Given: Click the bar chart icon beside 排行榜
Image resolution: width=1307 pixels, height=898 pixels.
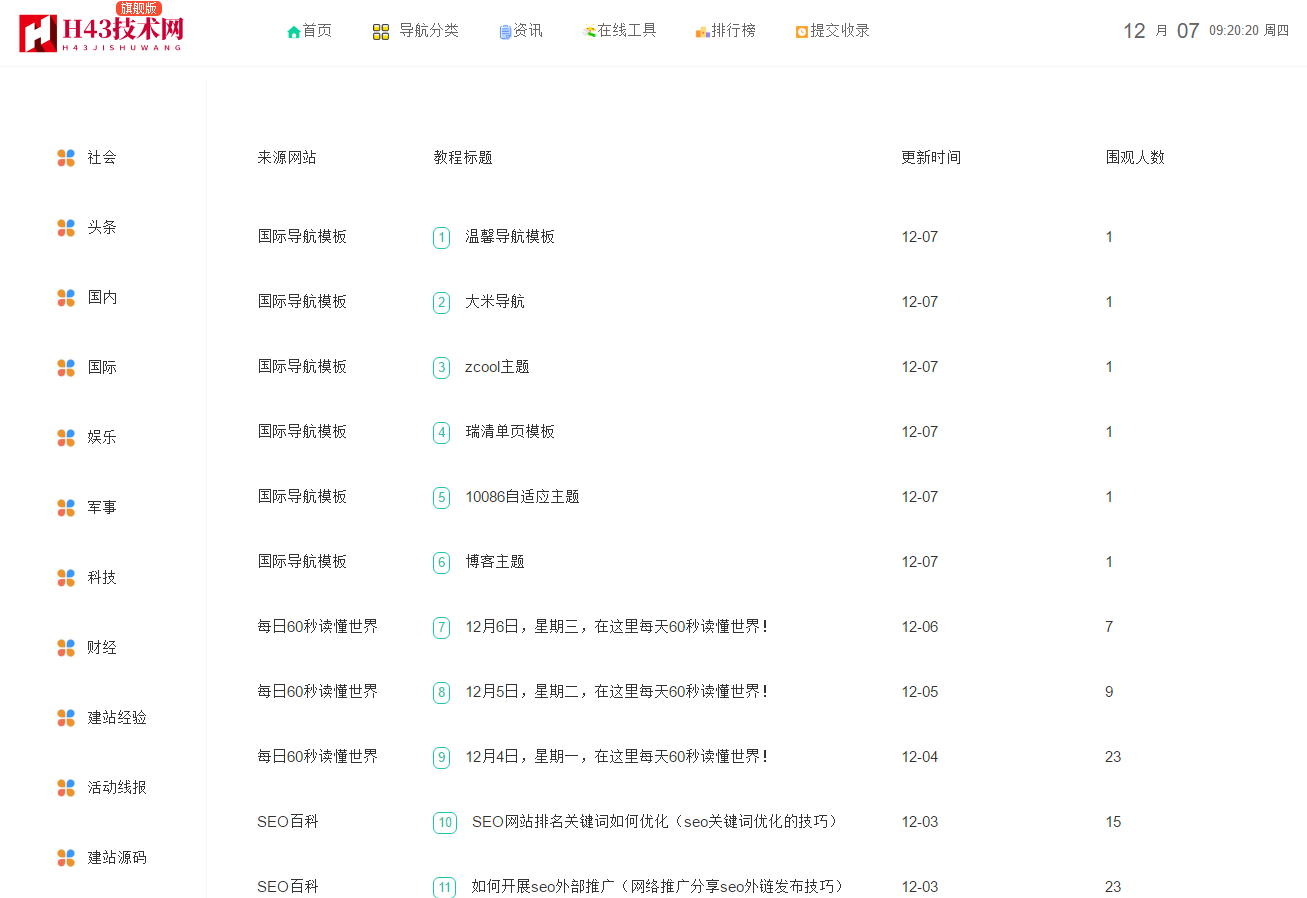Looking at the screenshot, I should [702, 32].
